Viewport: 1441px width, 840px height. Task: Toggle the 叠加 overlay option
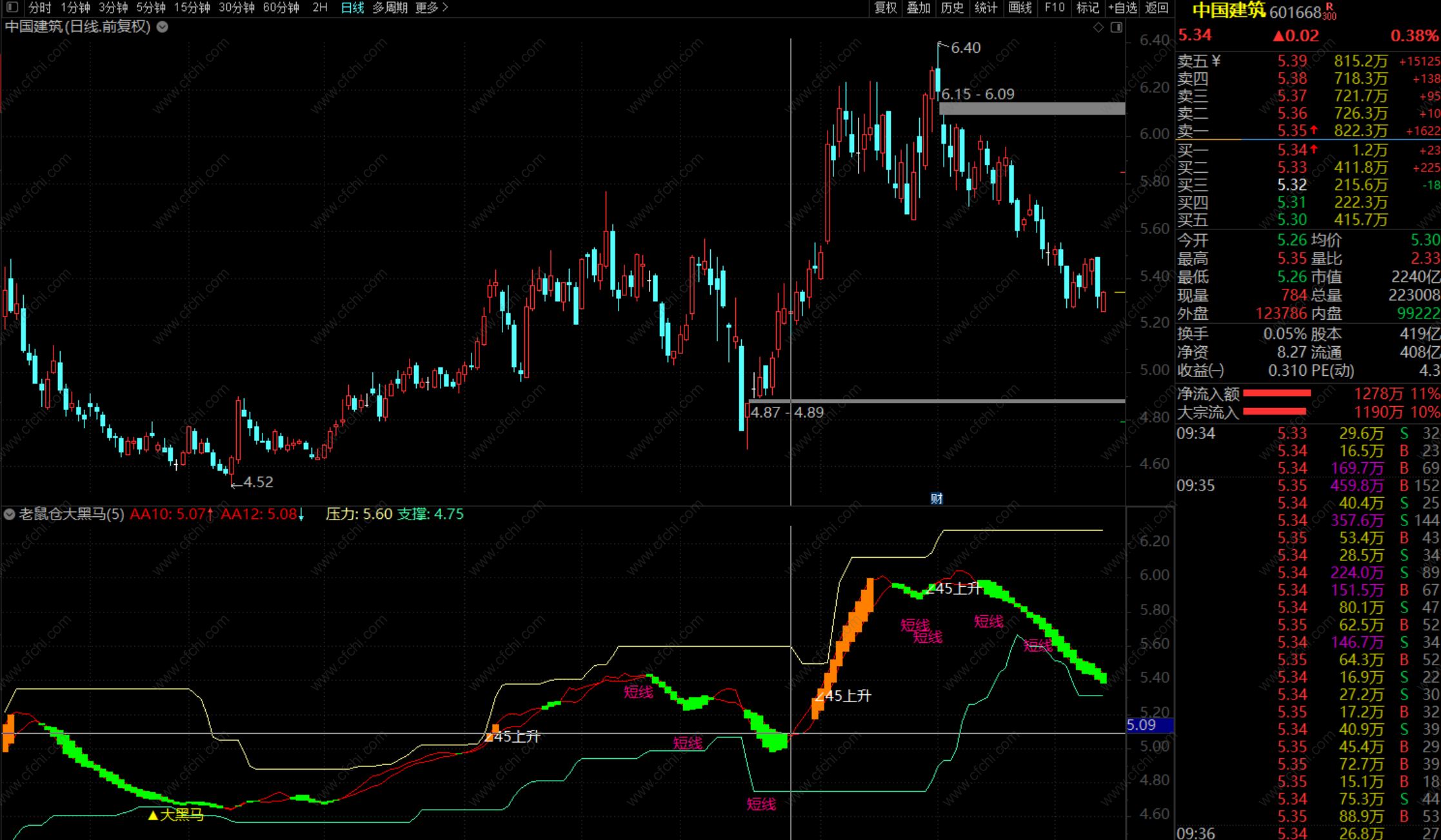[x=919, y=8]
